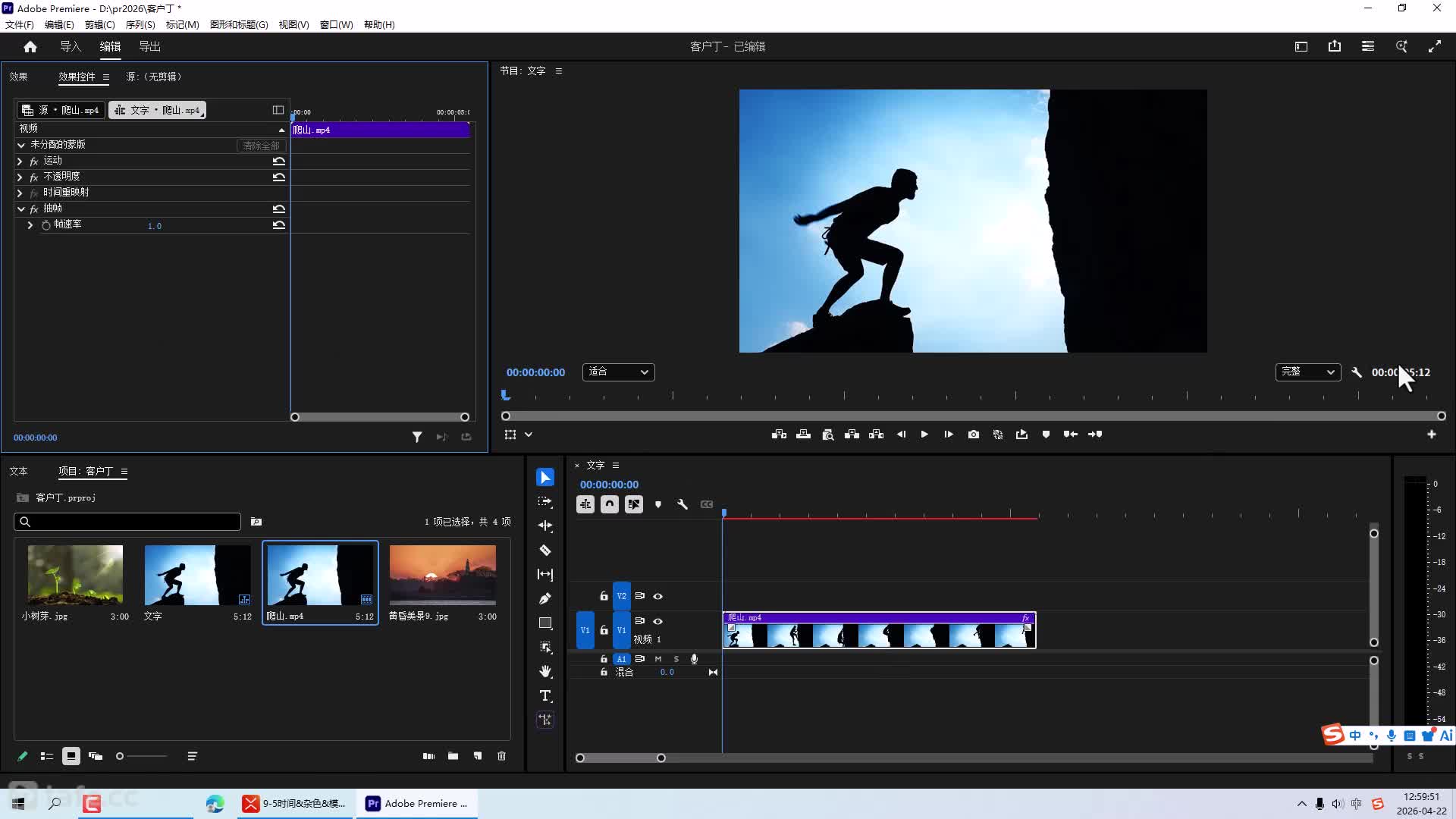The width and height of the screenshot is (1456, 819).
Task: Open the 导出 workspace tab
Action: pyautogui.click(x=149, y=46)
